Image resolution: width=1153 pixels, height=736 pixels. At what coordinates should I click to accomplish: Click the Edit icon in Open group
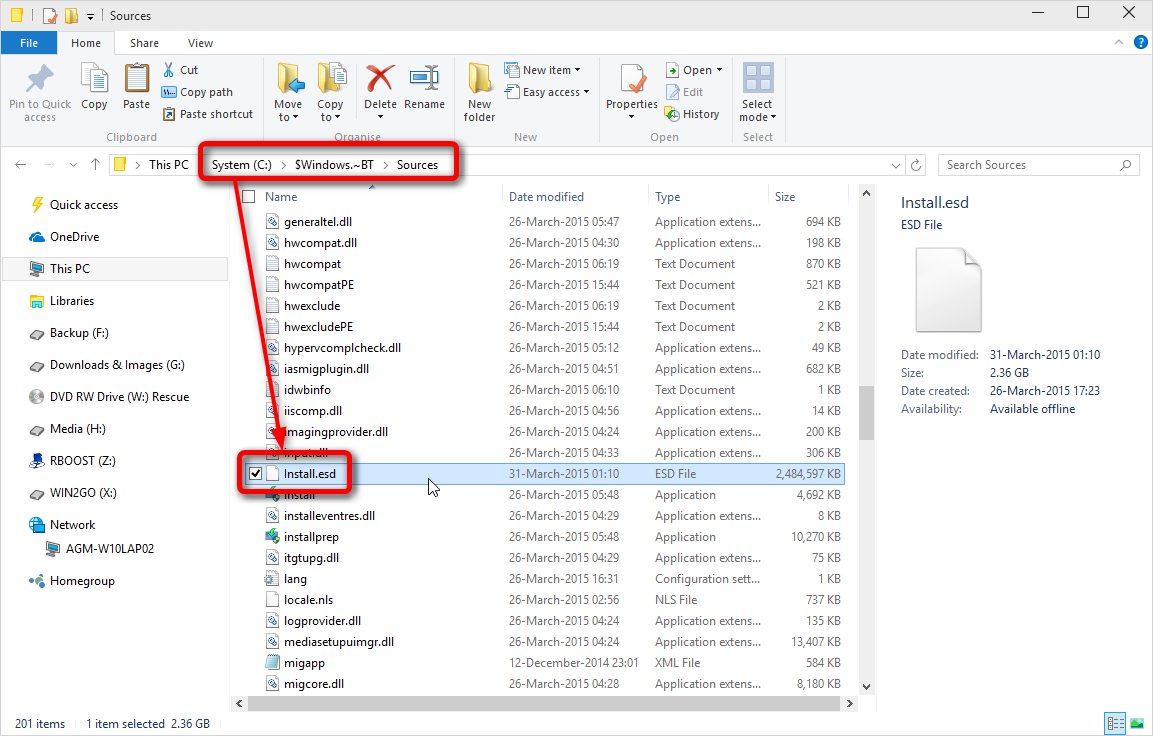pos(672,92)
